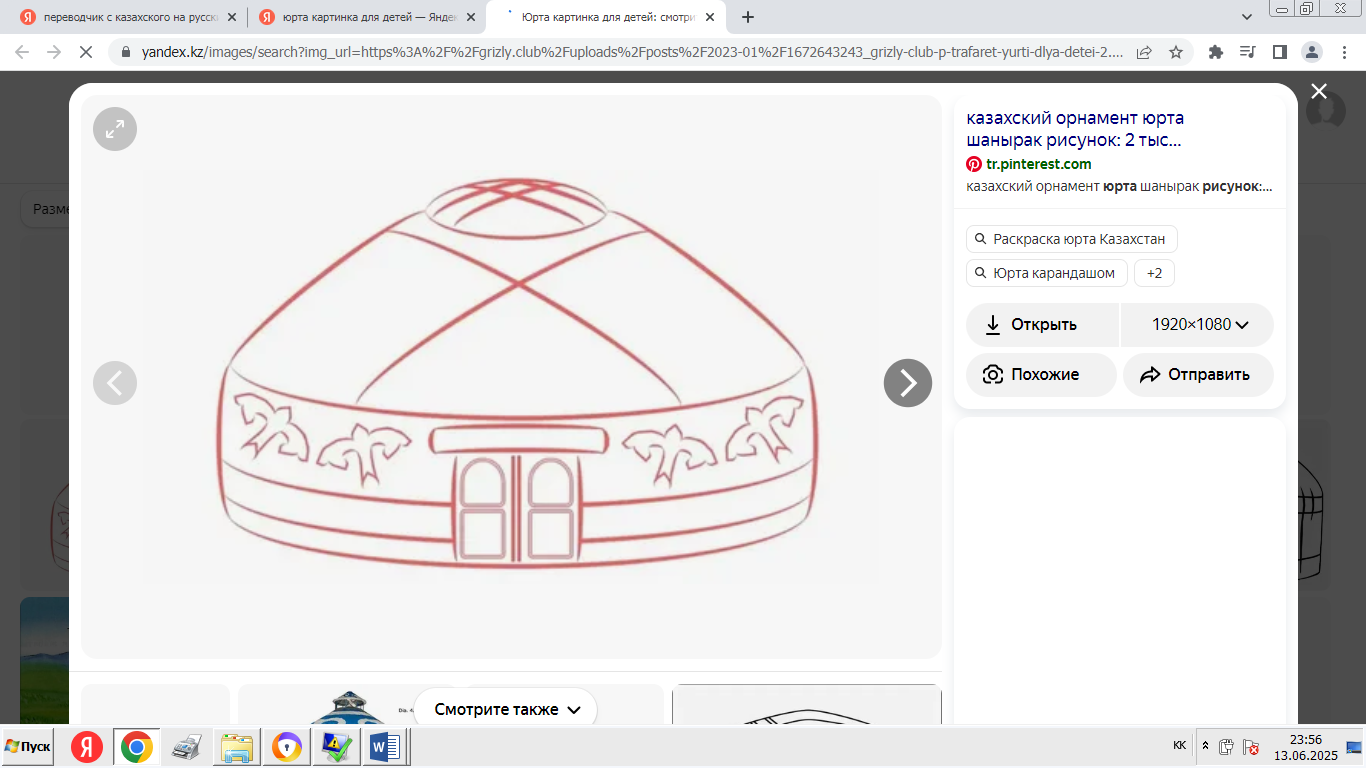This screenshot has height=768, width=1366.
Task: Show the +2 more search suggestions
Action: (1154, 273)
